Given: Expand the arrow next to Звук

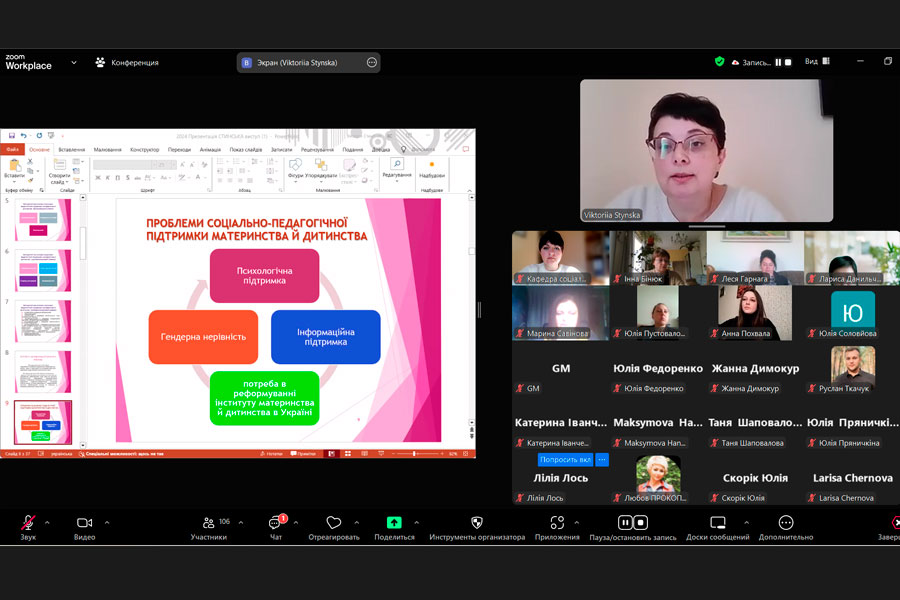Looking at the screenshot, I should click(x=47, y=522).
